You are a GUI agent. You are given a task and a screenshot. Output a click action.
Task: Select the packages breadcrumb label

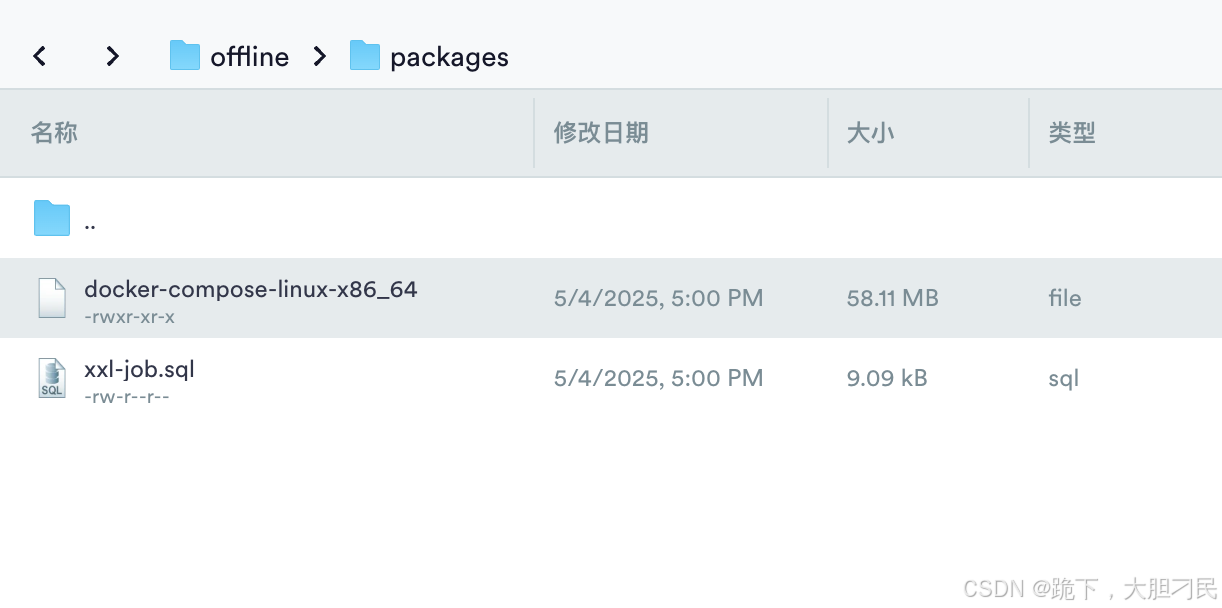(449, 58)
